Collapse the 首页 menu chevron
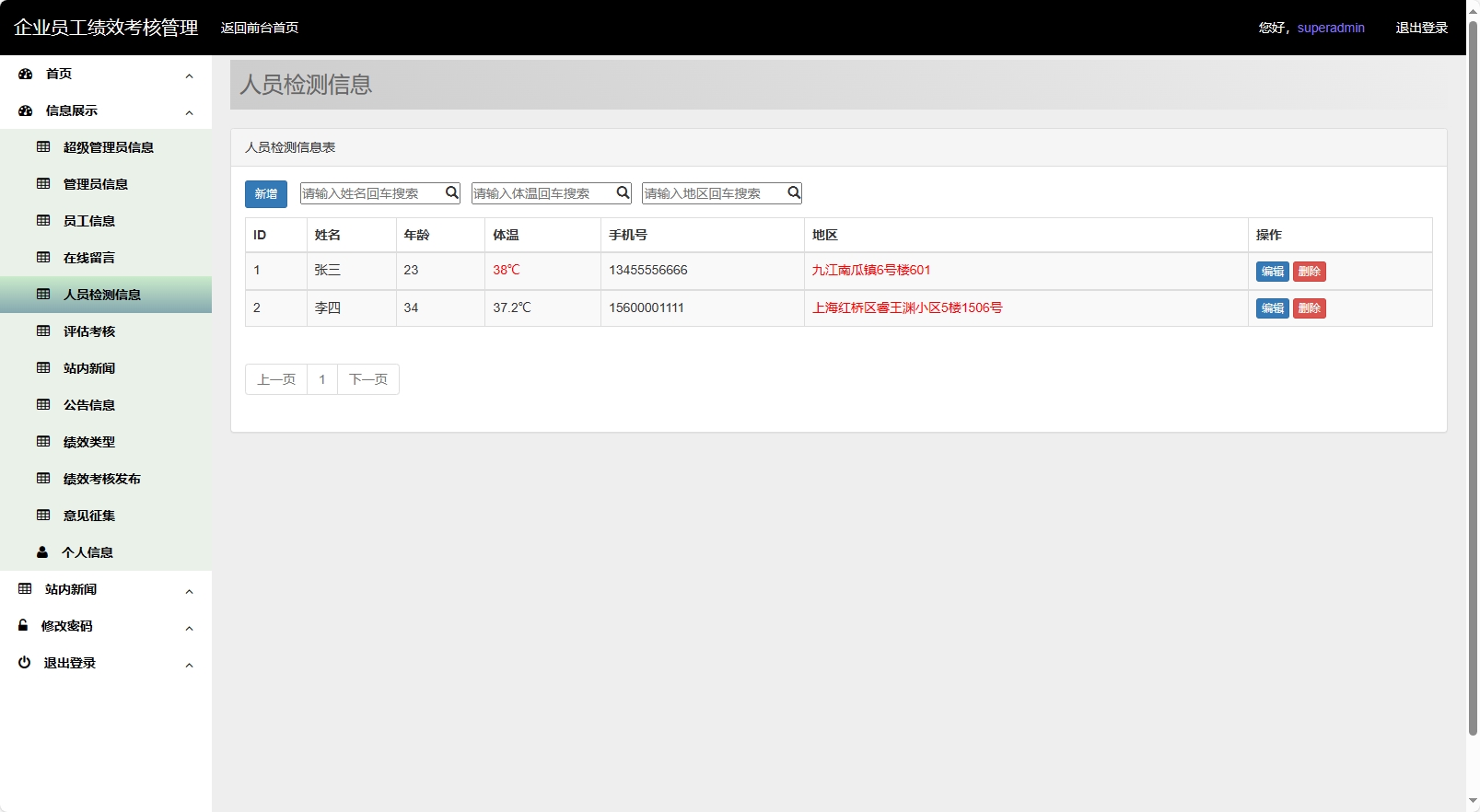 click(189, 75)
